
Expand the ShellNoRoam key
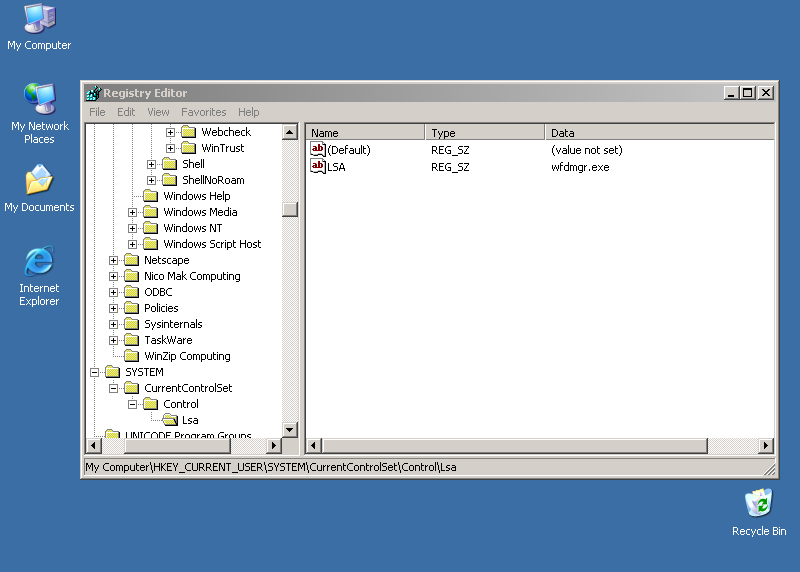tap(152, 180)
